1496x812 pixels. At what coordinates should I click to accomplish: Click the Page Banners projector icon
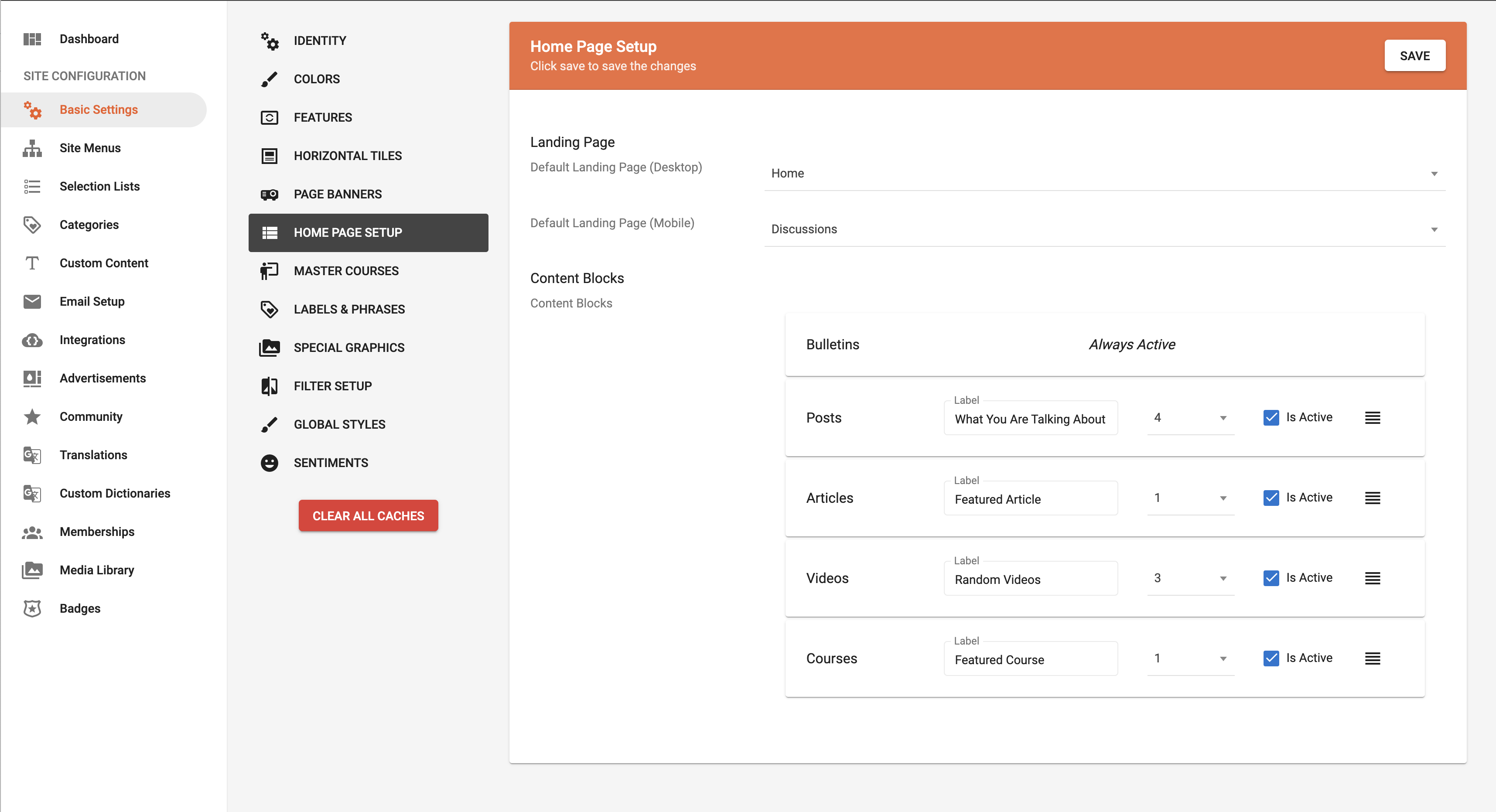pyautogui.click(x=269, y=194)
